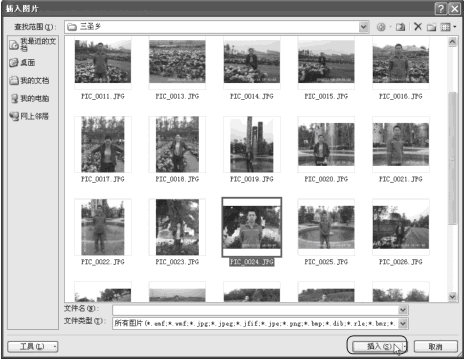467x361 pixels.
Task: Click the file name label PIC_0022.JPG
Action: pos(103,262)
